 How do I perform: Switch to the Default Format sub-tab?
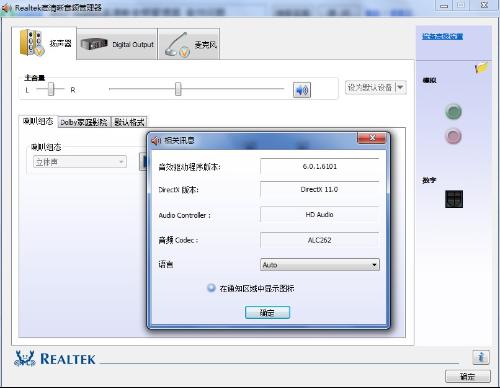pos(129,122)
